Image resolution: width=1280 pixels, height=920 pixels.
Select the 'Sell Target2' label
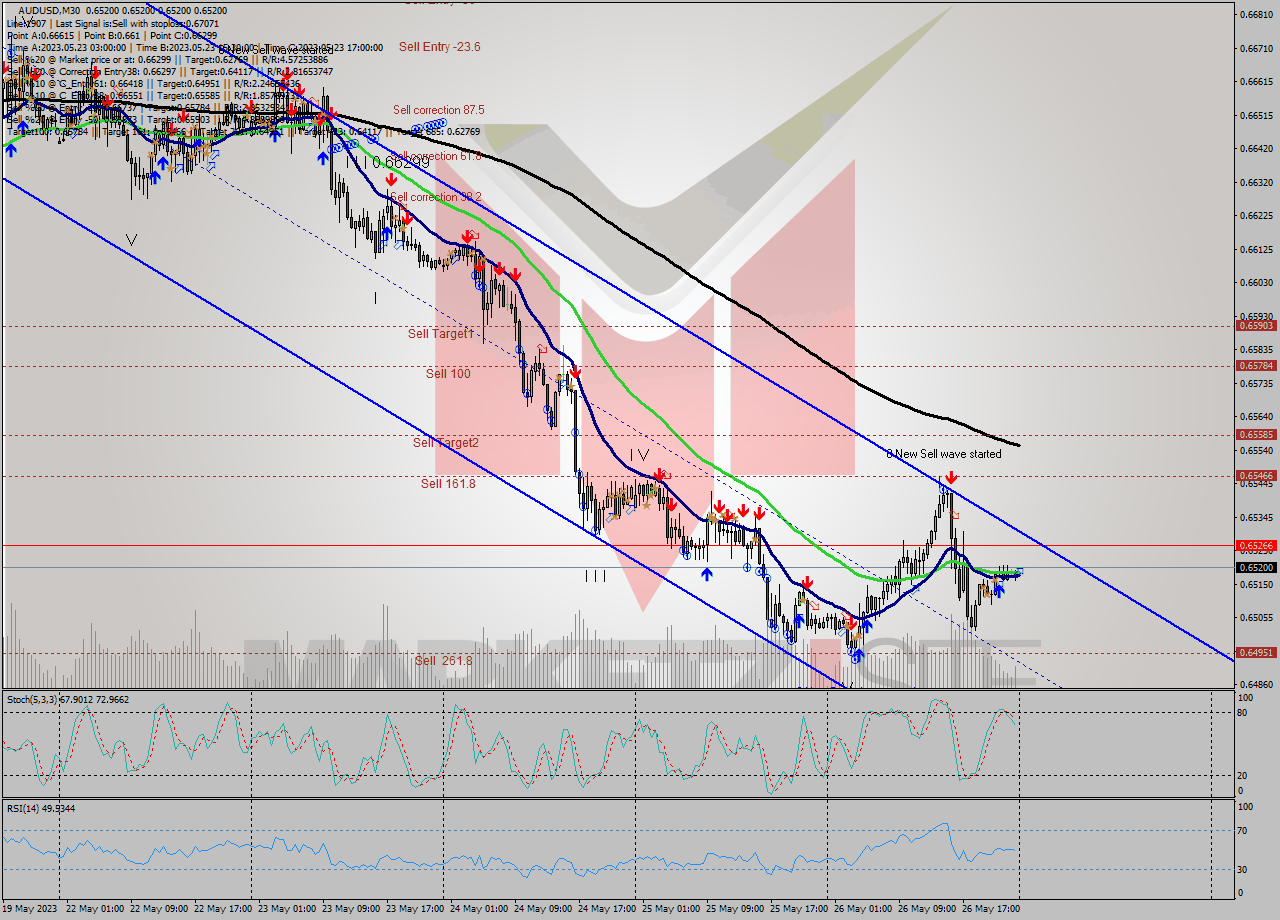pyautogui.click(x=446, y=443)
